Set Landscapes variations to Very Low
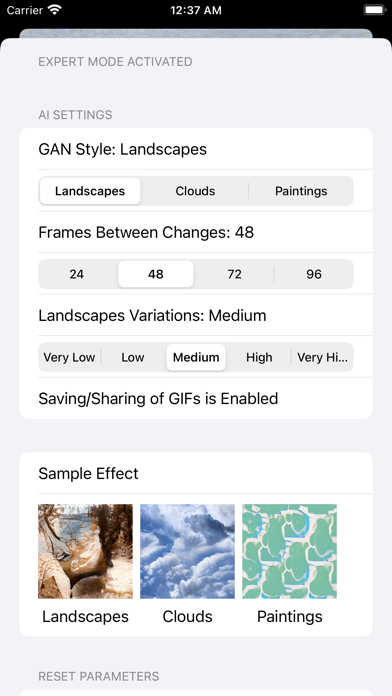The width and height of the screenshot is (392, 696). 69,357
